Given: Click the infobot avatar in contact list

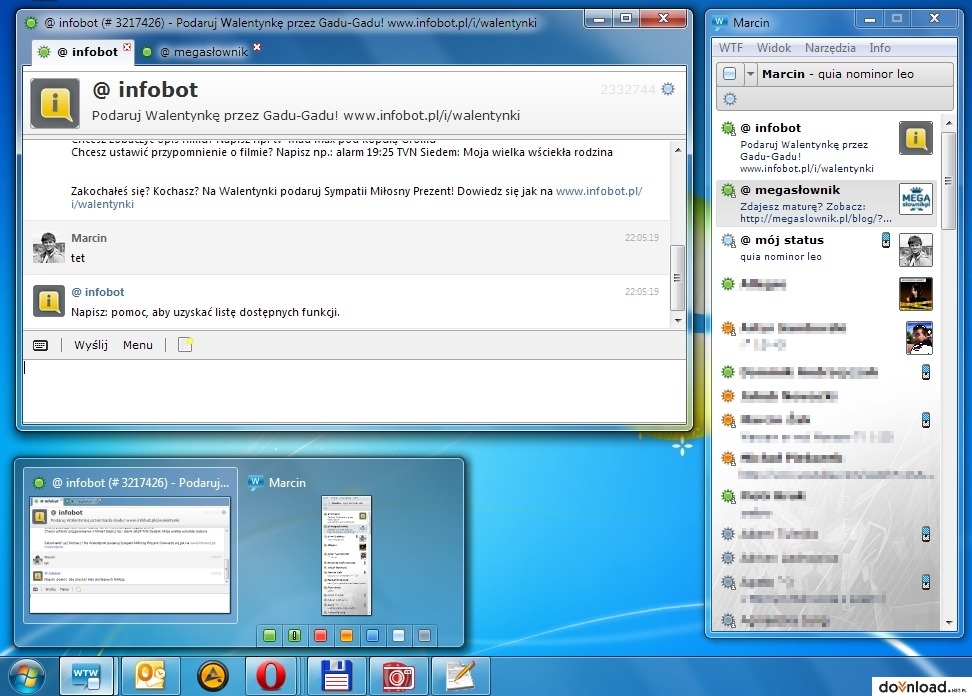Looking at the screenshot, I should pos(916,138).
